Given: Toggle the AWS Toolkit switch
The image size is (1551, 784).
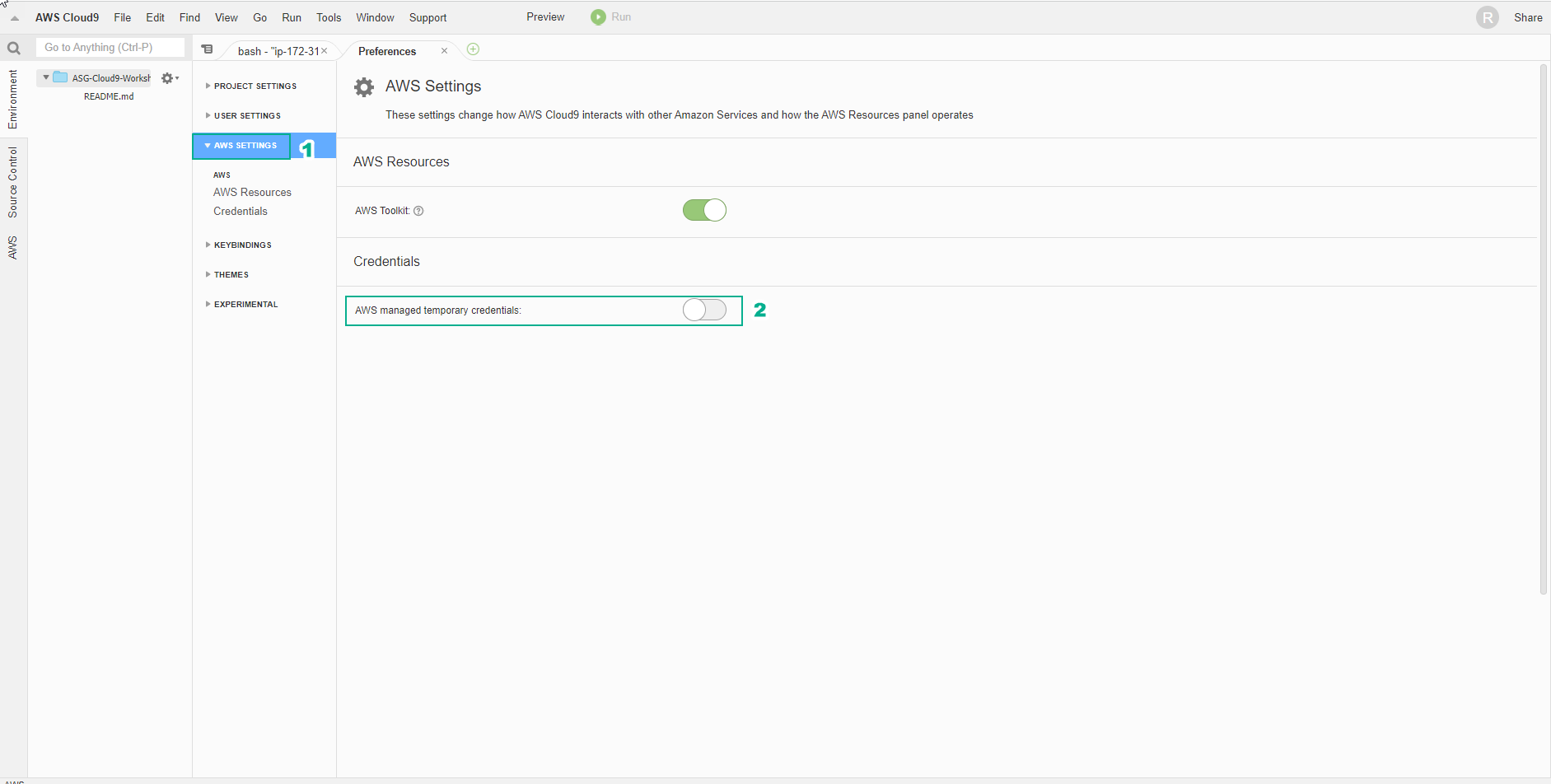Looking at the screenshot, I should [x=704, y=210].
